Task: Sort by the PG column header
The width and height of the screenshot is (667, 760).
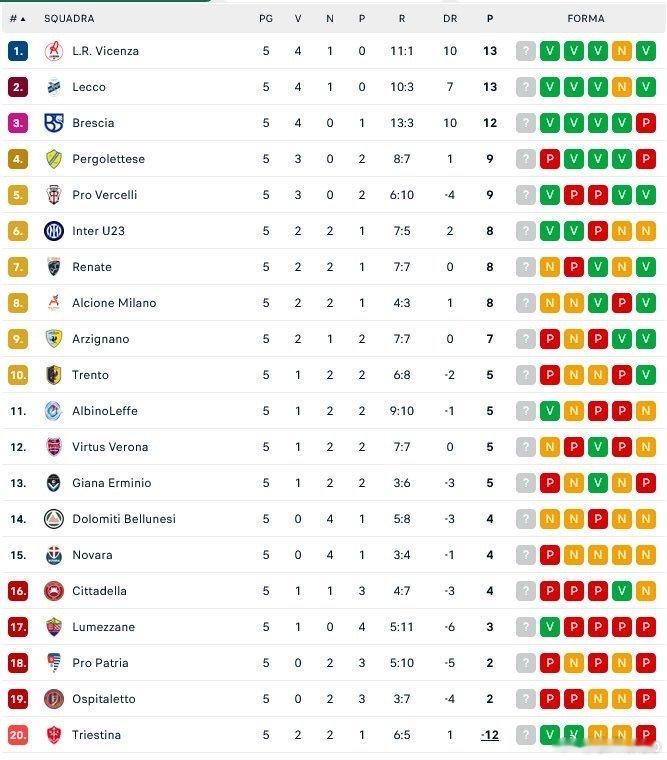Action: (266, 18)
